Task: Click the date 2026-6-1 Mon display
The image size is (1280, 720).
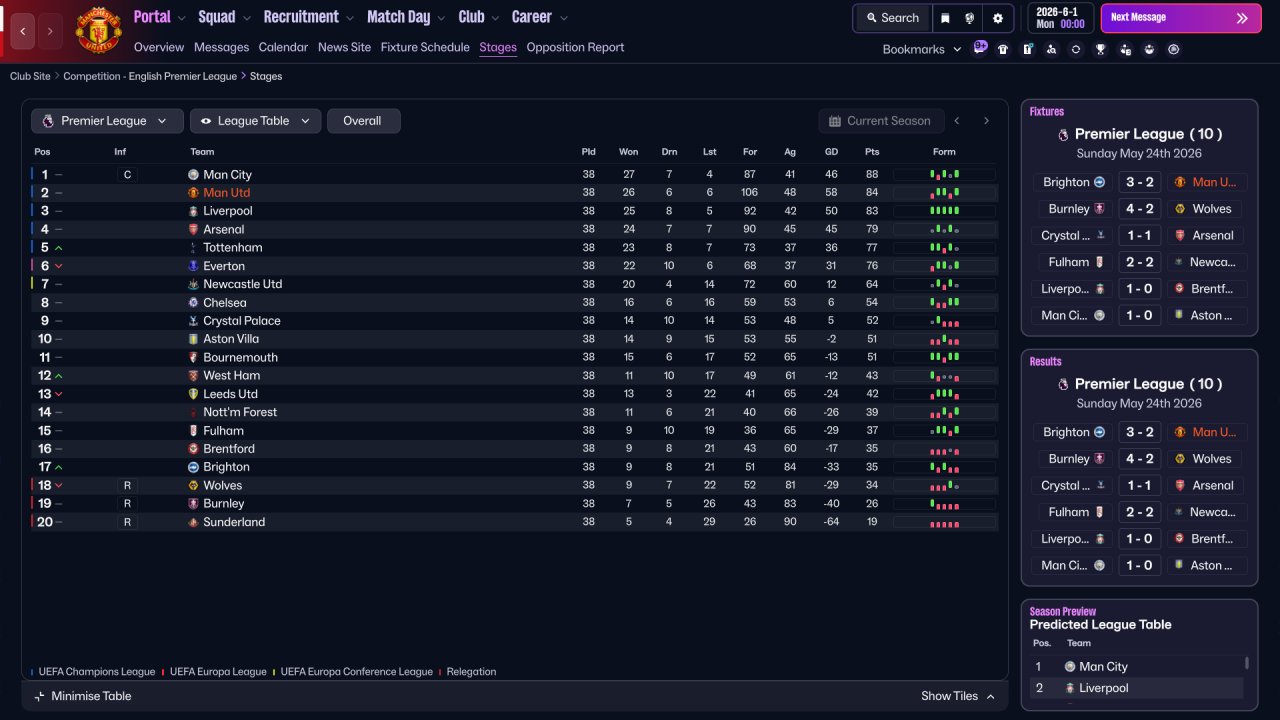Action: pos(1060,18)
